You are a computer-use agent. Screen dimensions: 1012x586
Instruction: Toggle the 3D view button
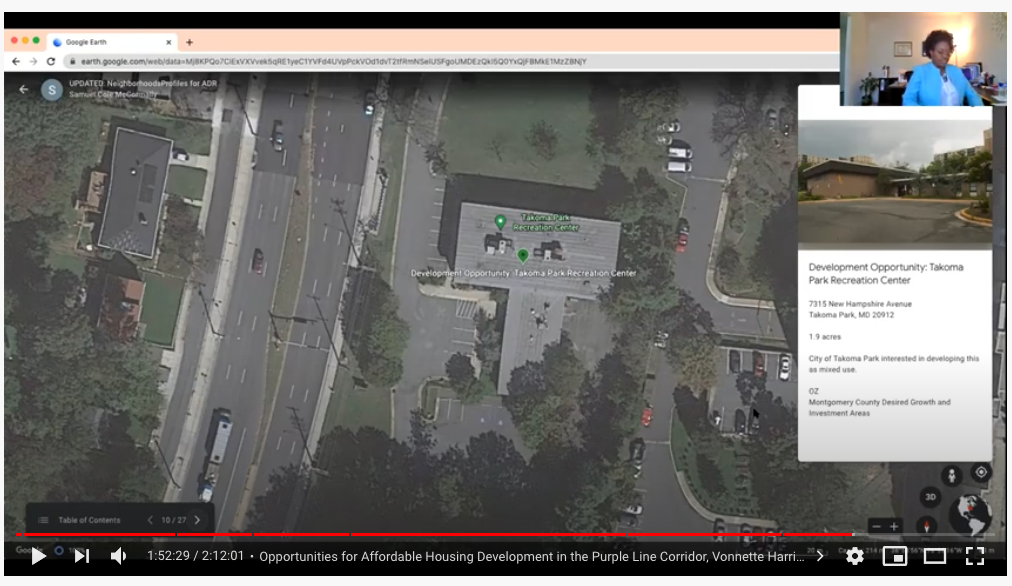tap(930, 497)
